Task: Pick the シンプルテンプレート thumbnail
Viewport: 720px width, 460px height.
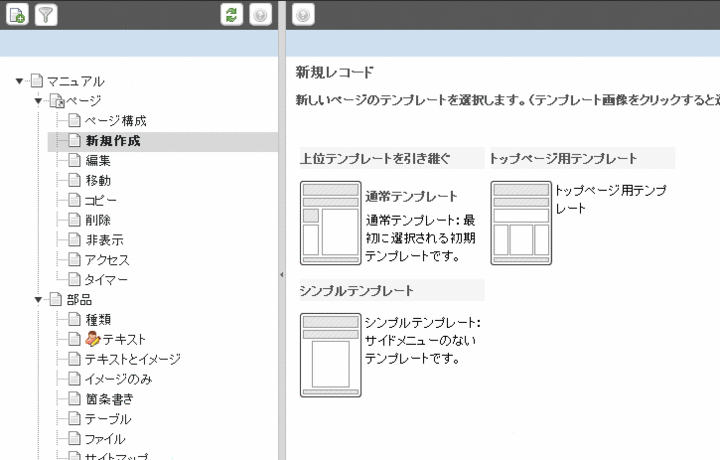Action: (x=330, y=354)
